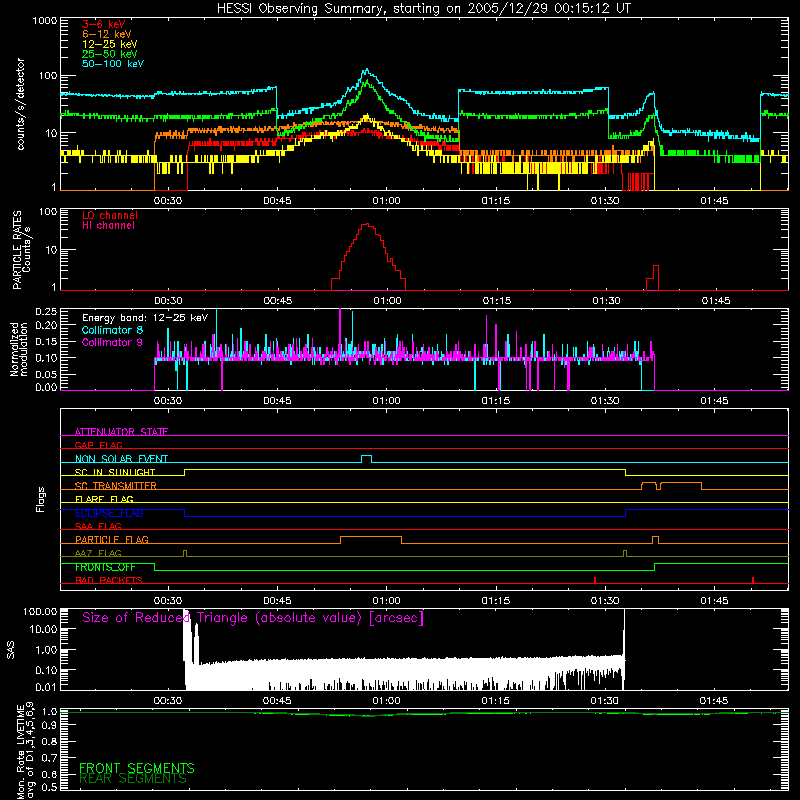Select the REAR SEGMENTS legend label
The height and width of the screenshot is (800, 800).
coord(133,779)
